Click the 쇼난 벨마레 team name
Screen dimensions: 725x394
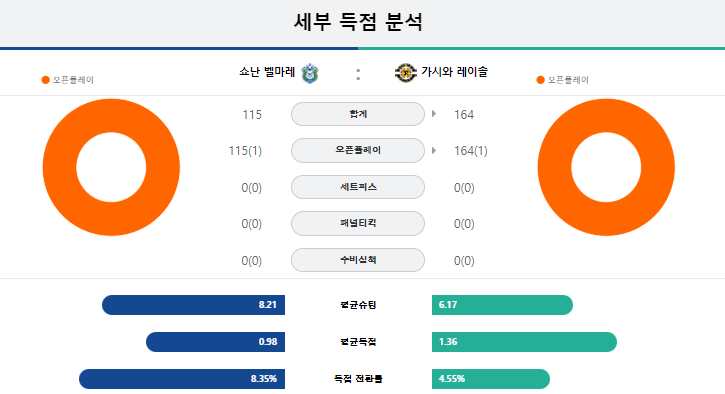coord(267,72)
